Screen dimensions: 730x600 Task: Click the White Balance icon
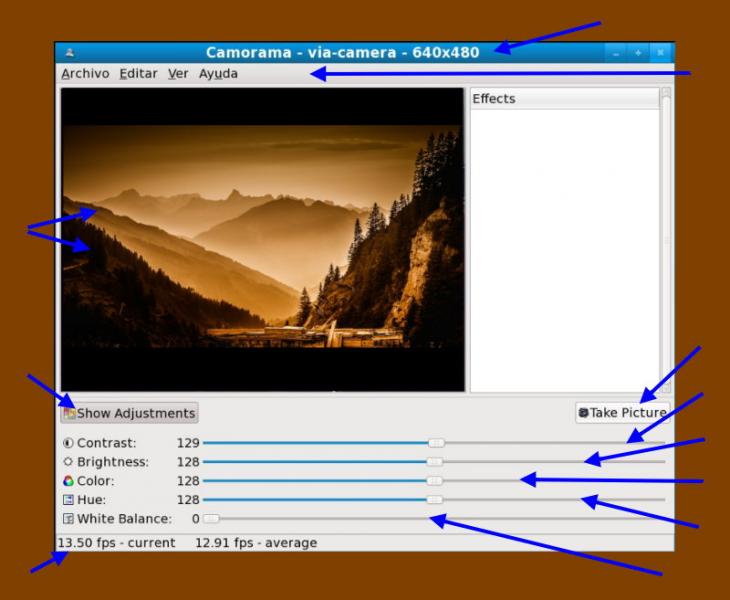tap(68, 519)
